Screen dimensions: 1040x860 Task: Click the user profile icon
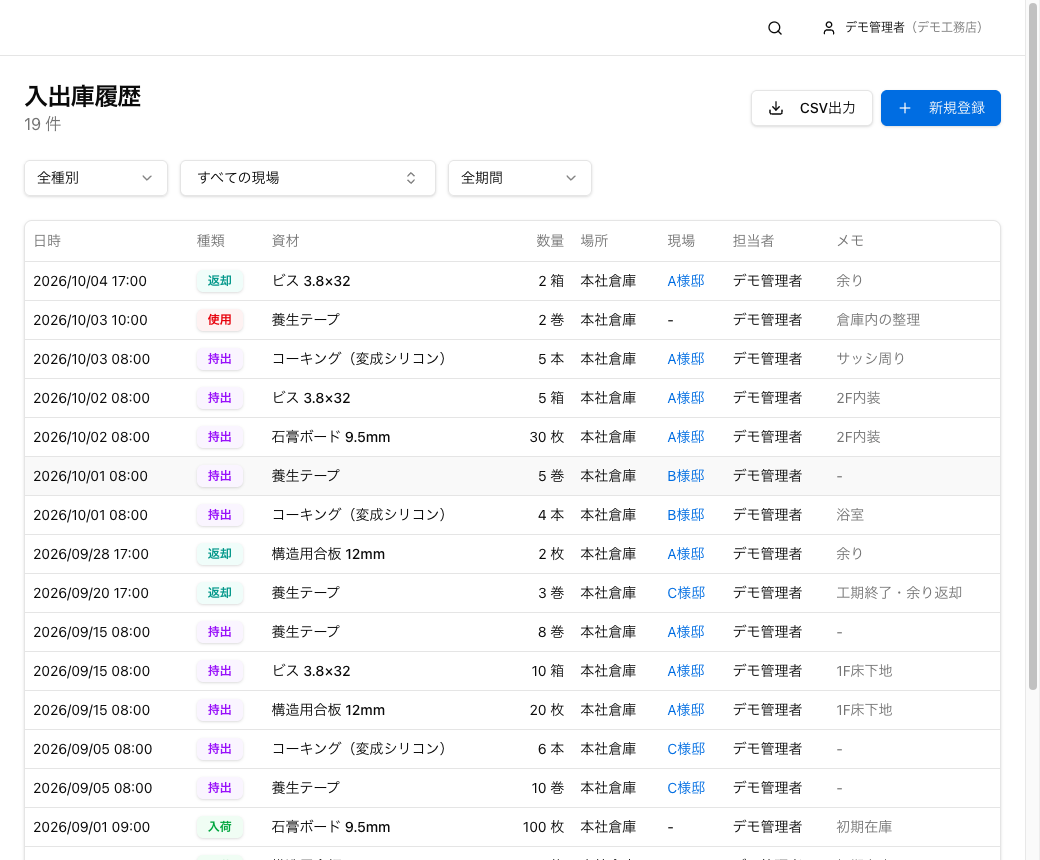pyautogui.click(x=828, y=28)
